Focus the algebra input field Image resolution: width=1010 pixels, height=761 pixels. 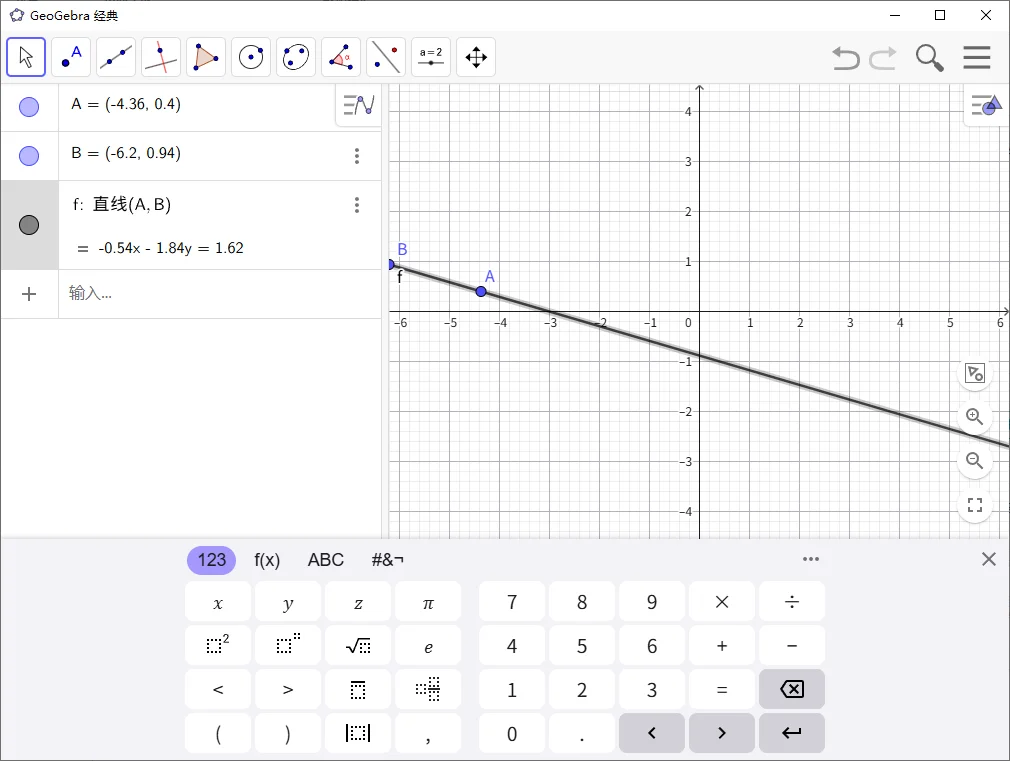(x=219, y=294)
